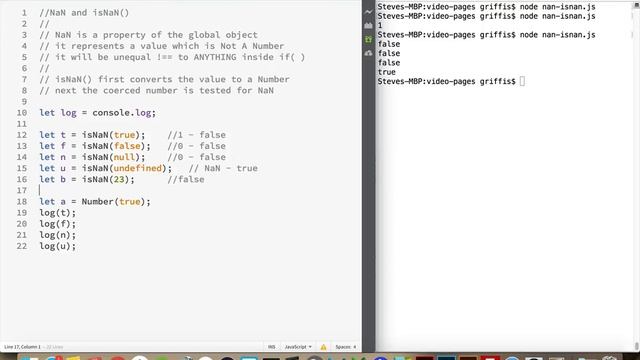Click the 'log(f);' line
Viewport: 640px width, 360px height.
pos(58,224)
